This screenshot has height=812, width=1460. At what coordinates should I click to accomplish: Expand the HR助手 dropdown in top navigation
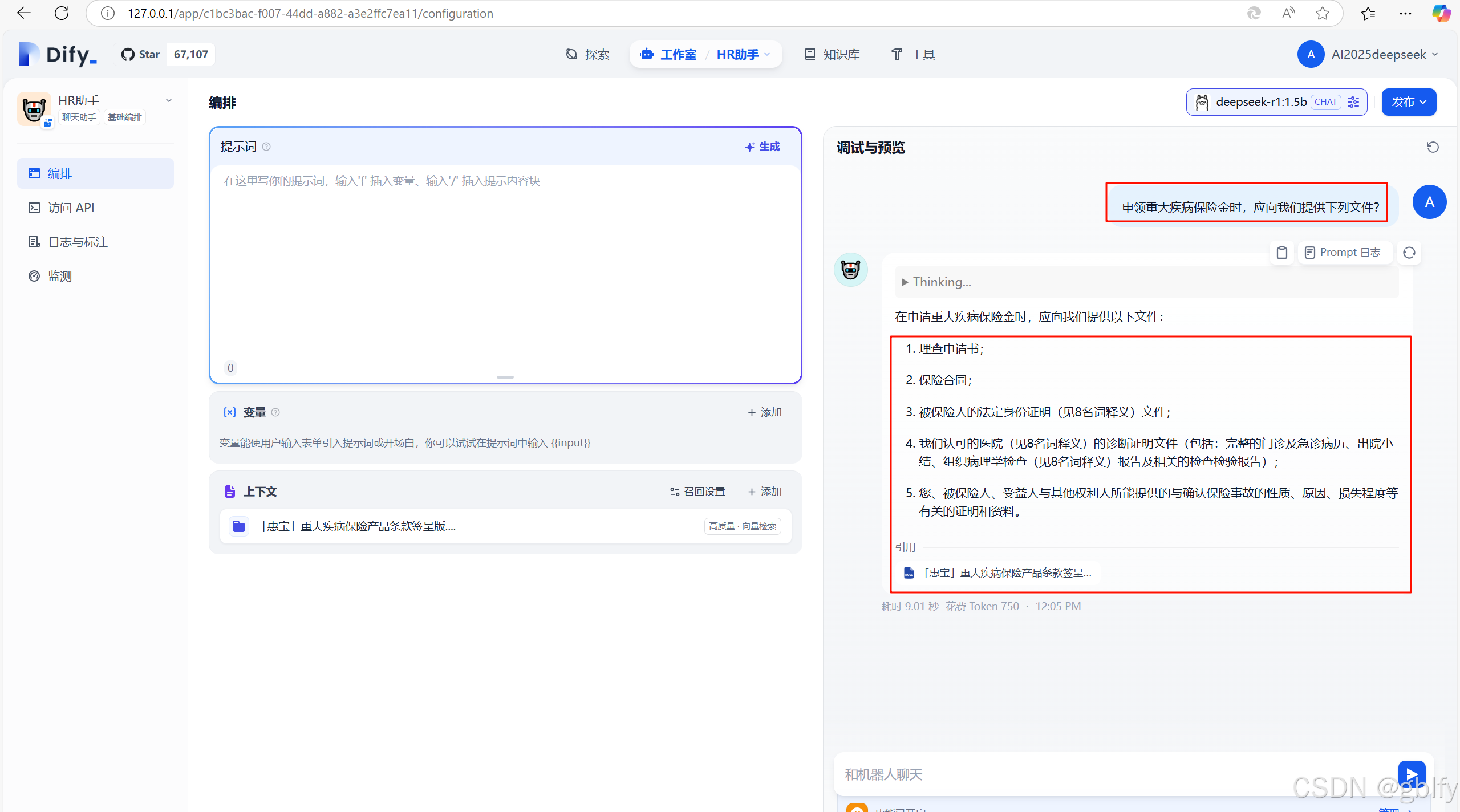click(743, 54)
